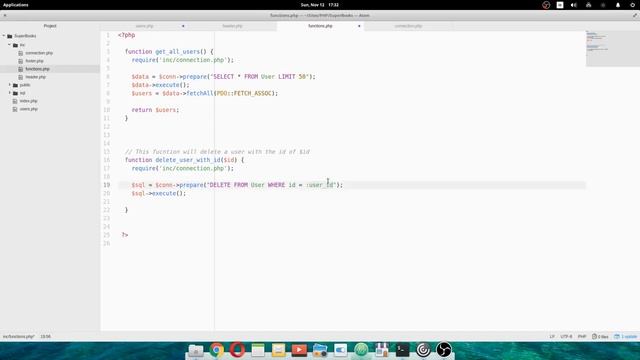Click the inc folder icon
Image resolution: width=640 pixels, height=360 pixels.
pos(16,45)
